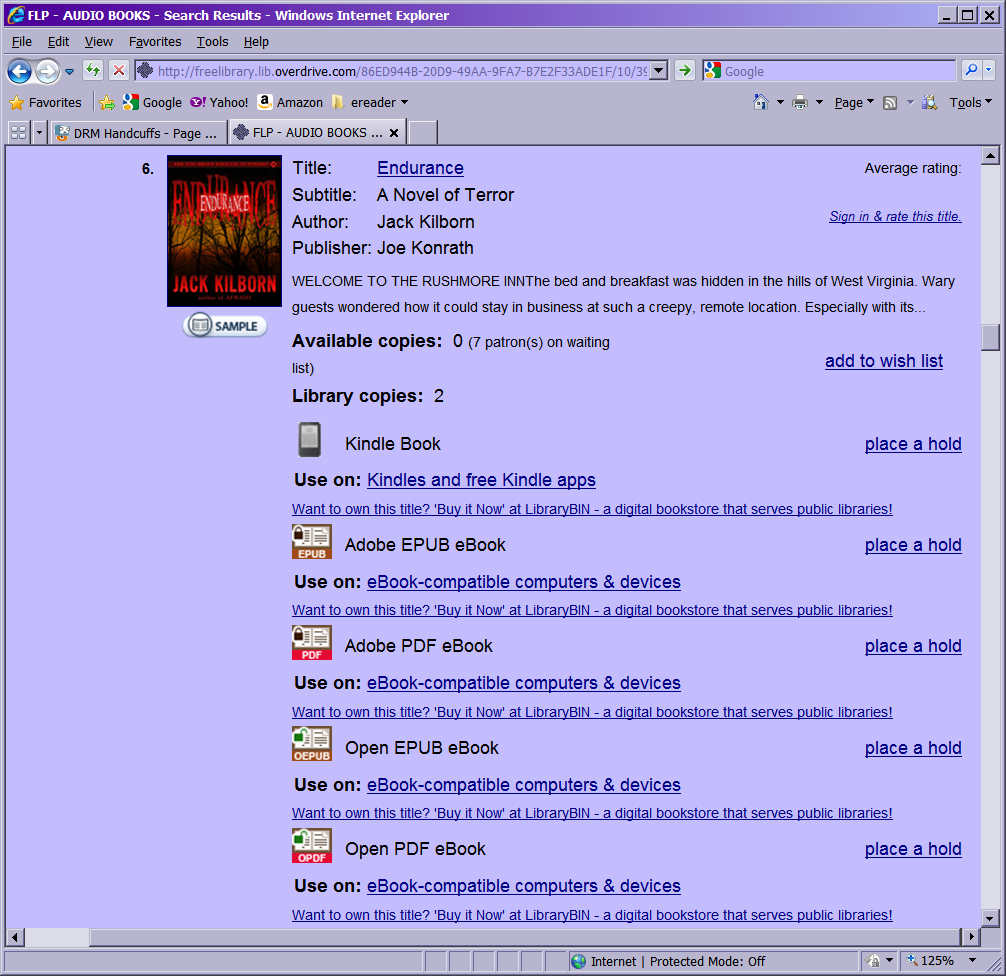Click the RSS feeds icon

point(890,103)
